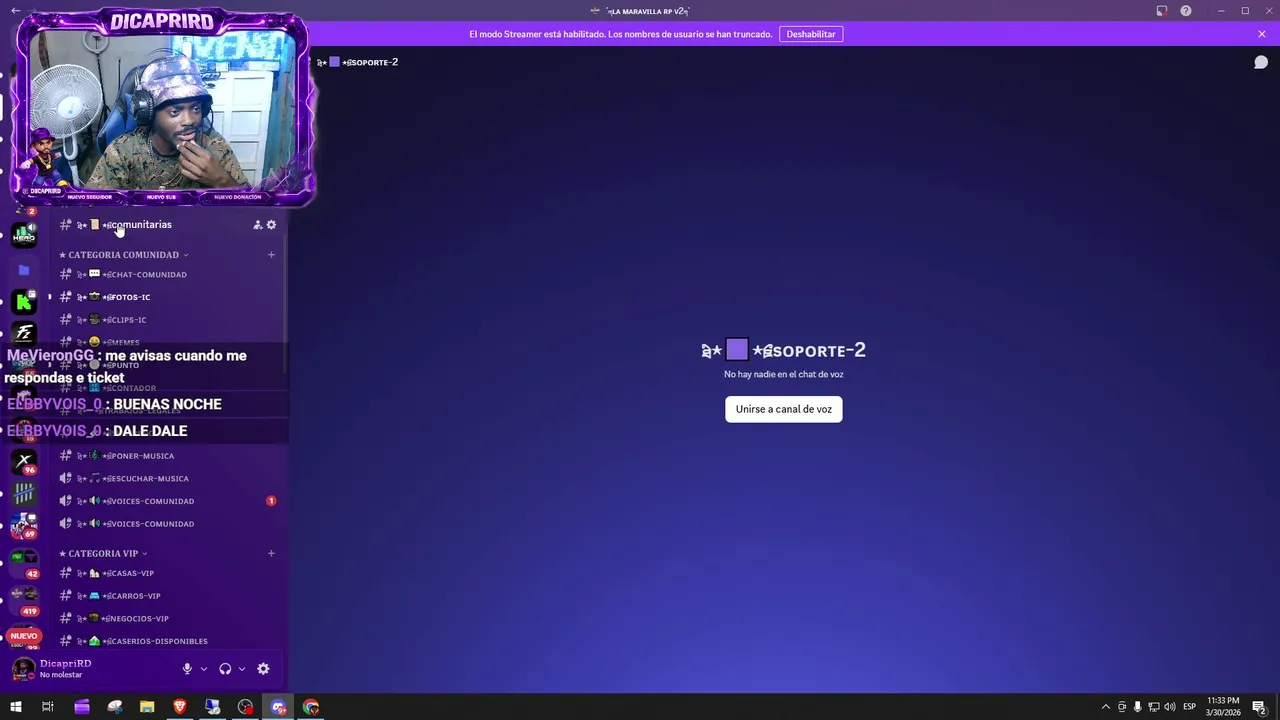Select the green K server icon
The width and height of the screenshot is (1280, 720).
[x=24, y=301]
